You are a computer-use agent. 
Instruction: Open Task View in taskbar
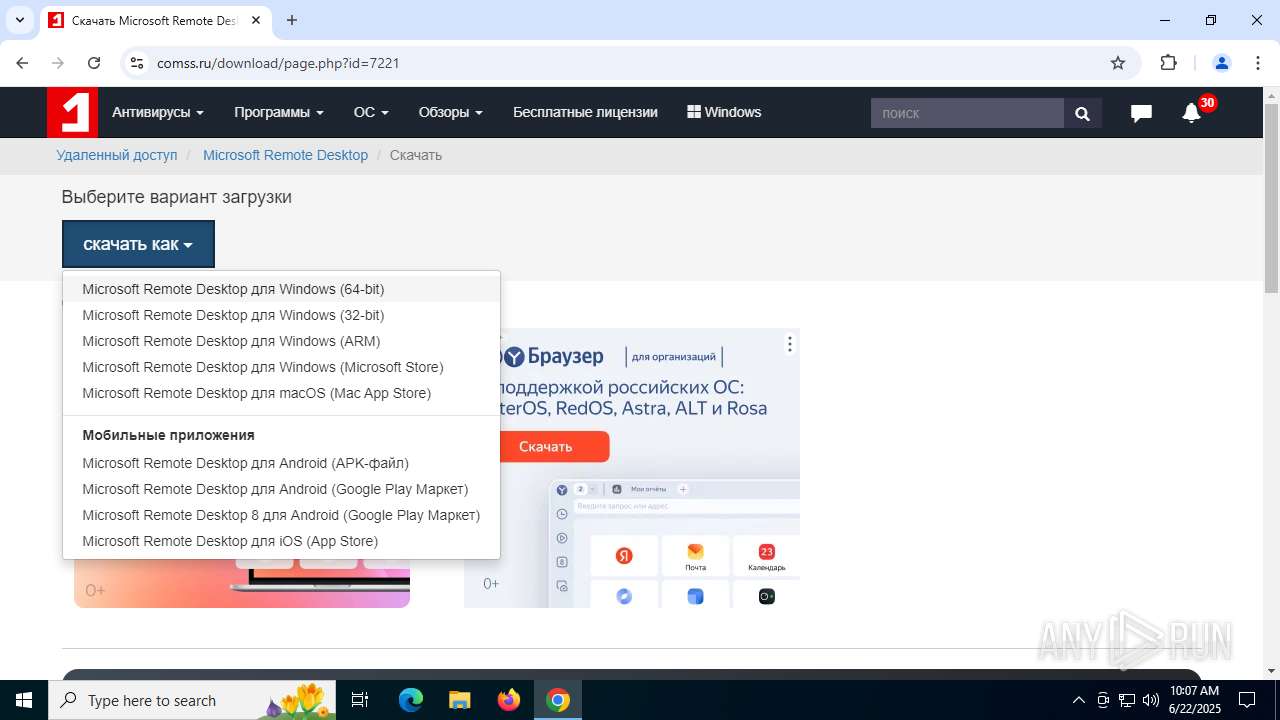point(361,700)
